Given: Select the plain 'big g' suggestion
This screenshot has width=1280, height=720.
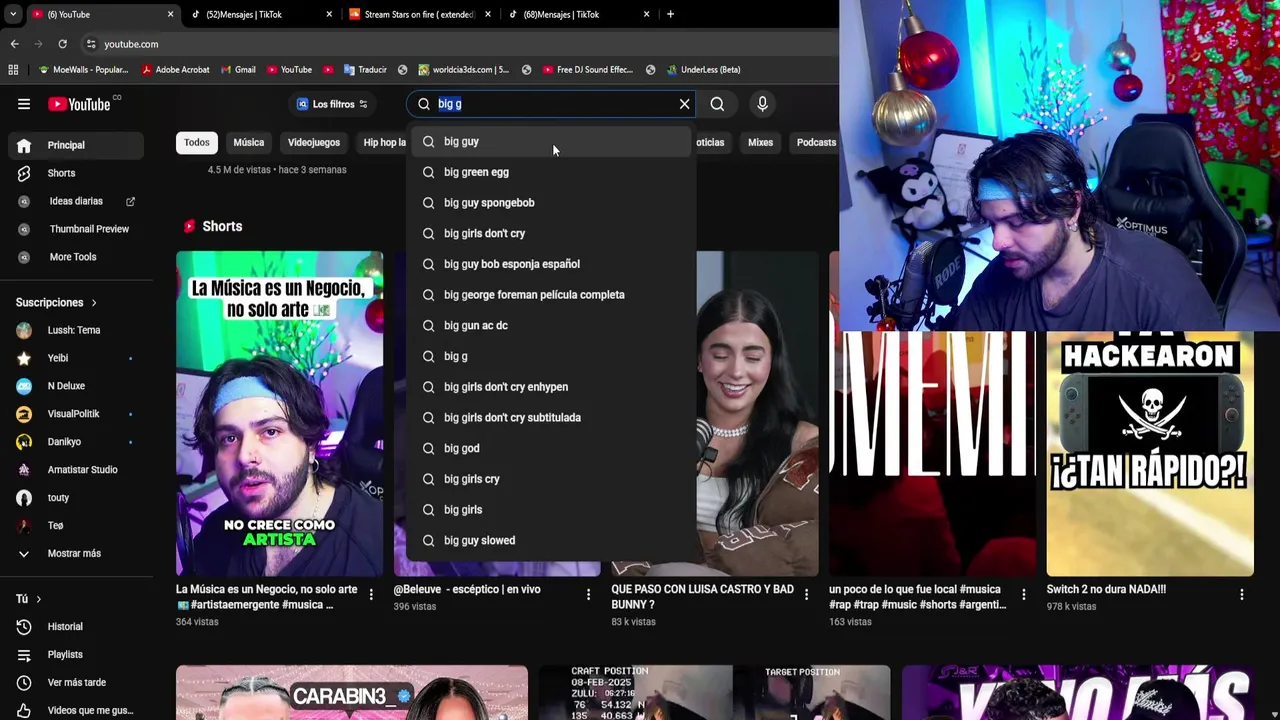Looking at the screenshot, I should [x=551, y=356].
